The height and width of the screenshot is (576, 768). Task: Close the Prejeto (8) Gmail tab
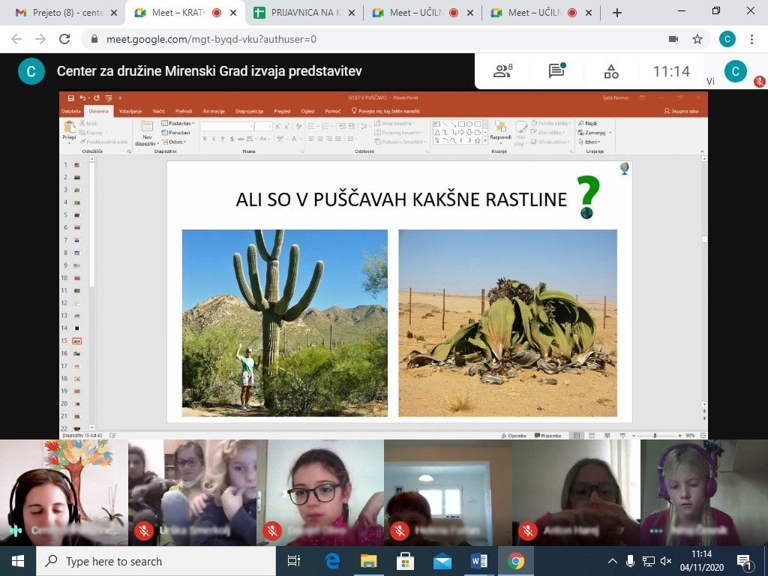114,13
